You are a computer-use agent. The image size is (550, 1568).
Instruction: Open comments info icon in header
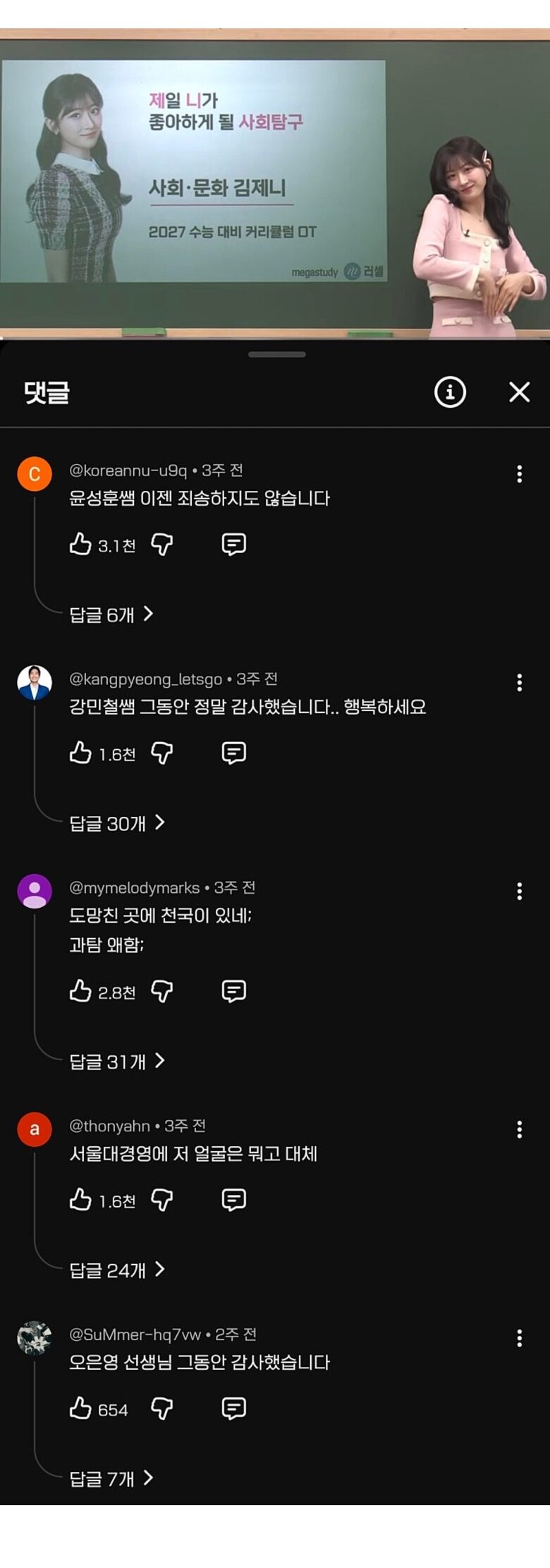(x=450, y=392)
